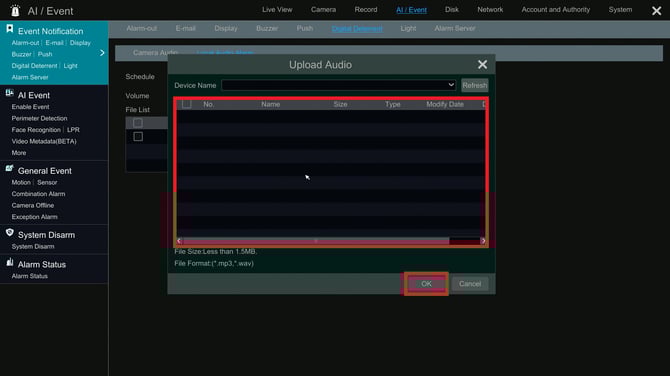Switch to the Alarm-out tab
The image size is (670, 376).
pyautogui.click(x=141, y=28)
